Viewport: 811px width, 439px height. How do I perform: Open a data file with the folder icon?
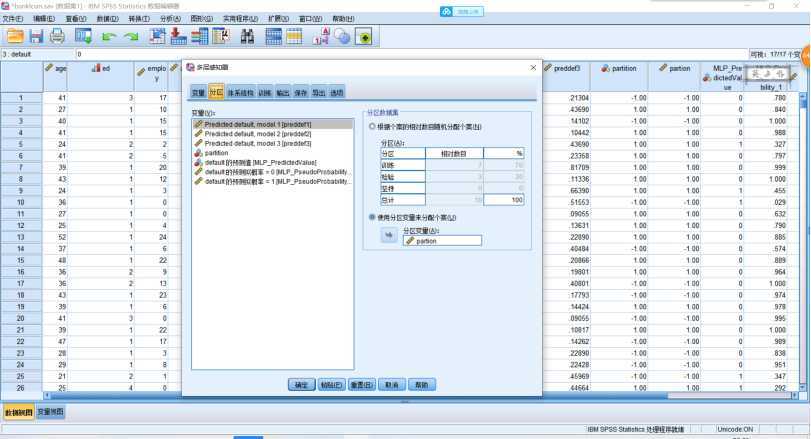[x=14, y=36]
